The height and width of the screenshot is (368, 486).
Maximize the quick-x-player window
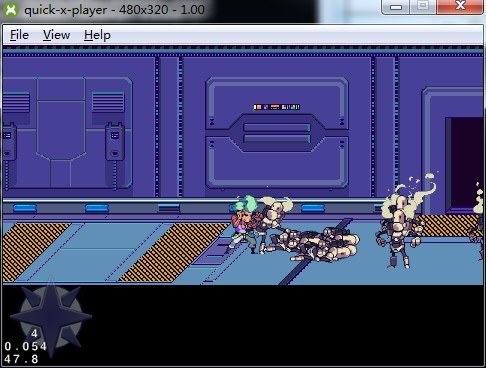pyautogui.click(x=423, y=7)
